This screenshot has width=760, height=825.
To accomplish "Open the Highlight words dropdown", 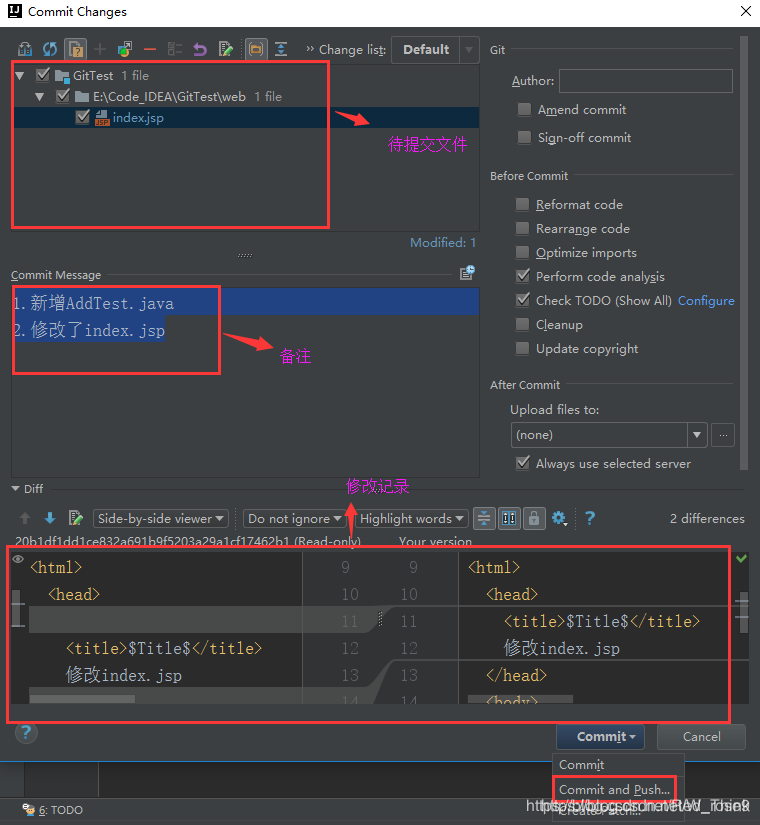I will pyautogui.click(x=412, y=518).
